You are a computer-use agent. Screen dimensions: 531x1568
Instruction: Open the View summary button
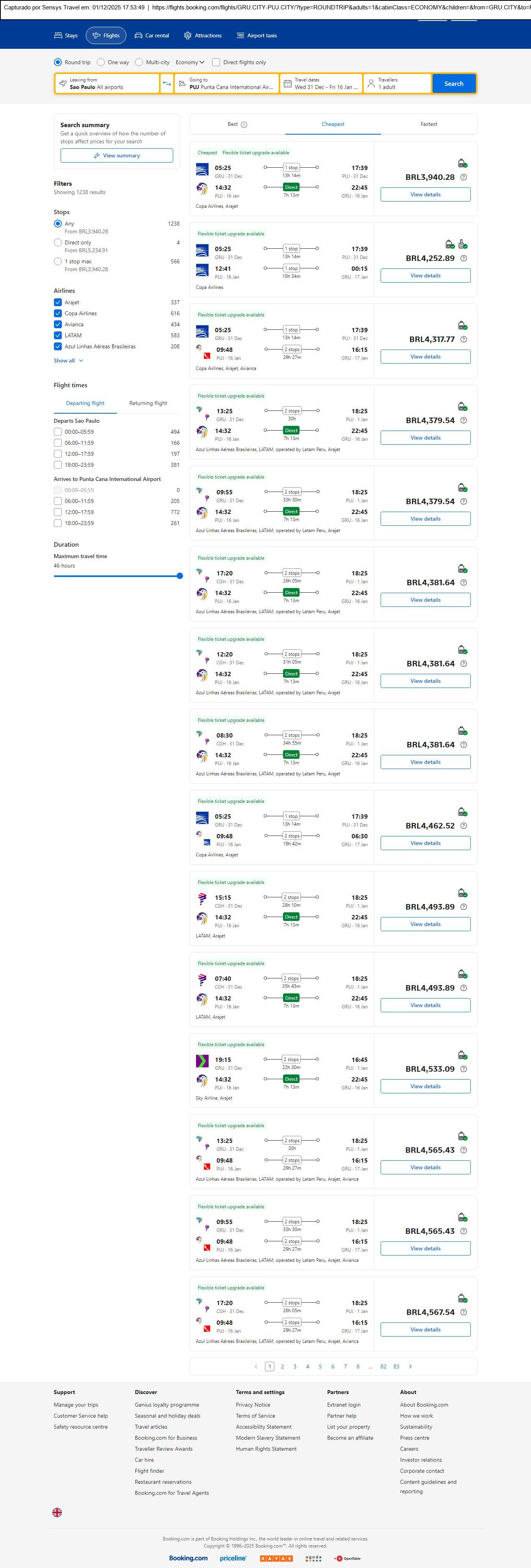(x=116, y=156)
